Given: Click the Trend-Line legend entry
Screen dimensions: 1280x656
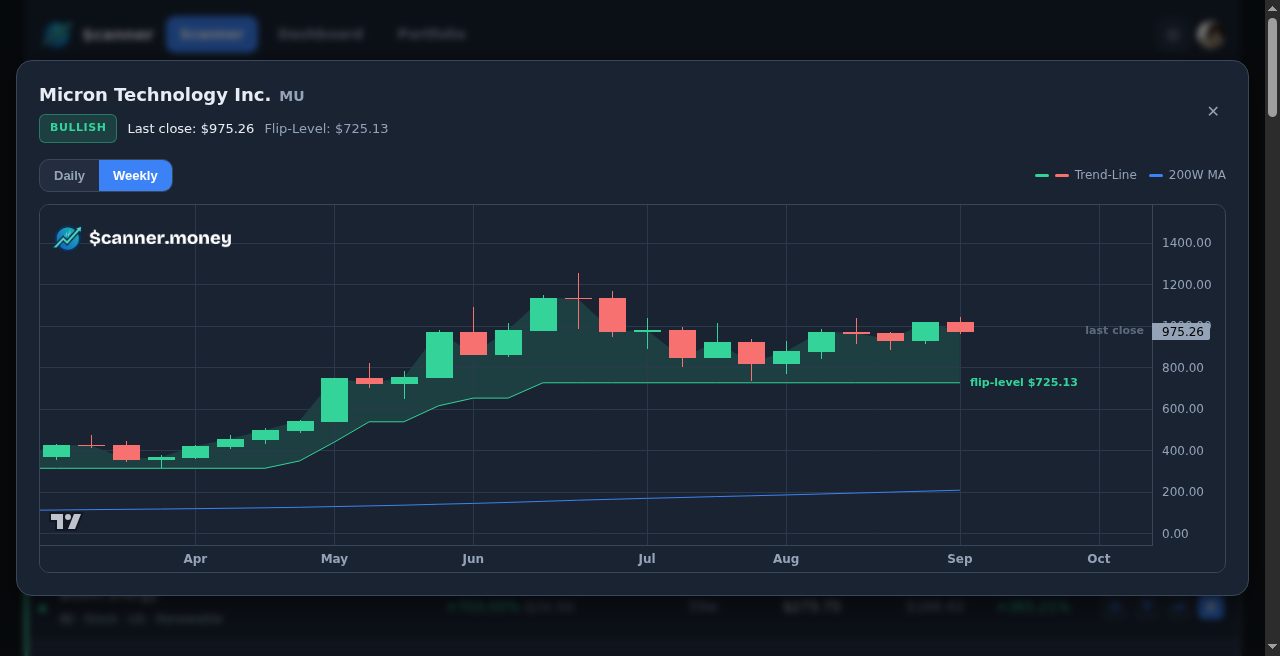Looking at the screenshot, I should pos(1086,175).
